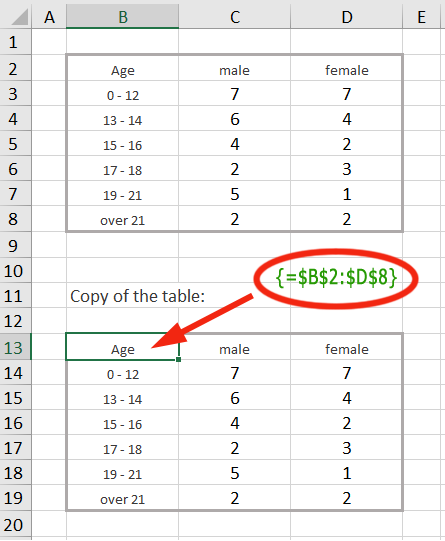Select cell C3 with male value 7
Image resolution: width=445 pixels, height=541 pixels.
click(x=235, y=93)
